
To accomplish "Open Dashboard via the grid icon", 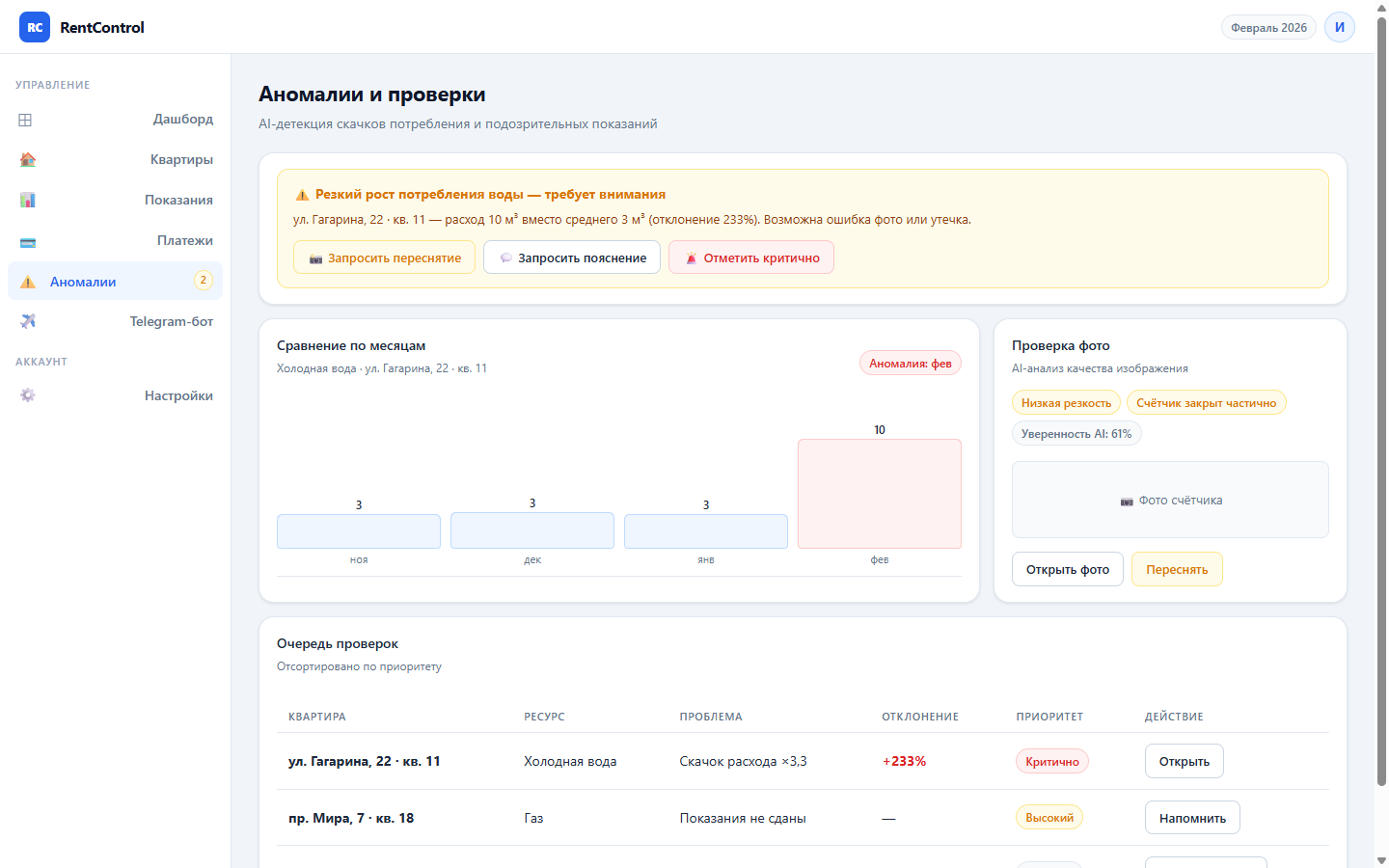I will 26,120.
